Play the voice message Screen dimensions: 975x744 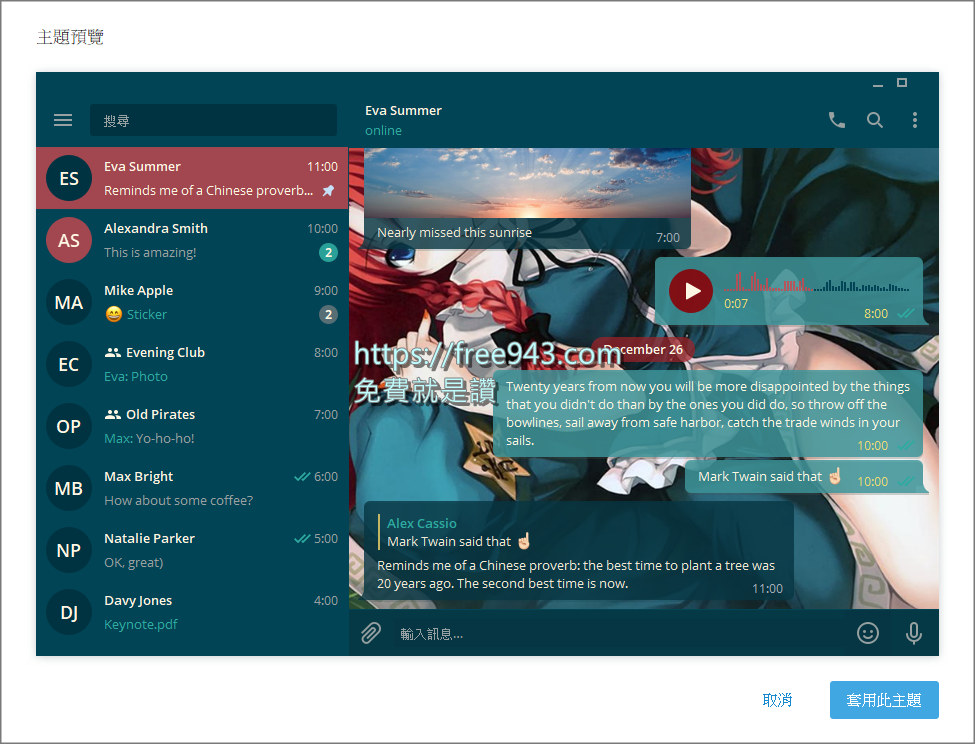click(x=691, y=291)
